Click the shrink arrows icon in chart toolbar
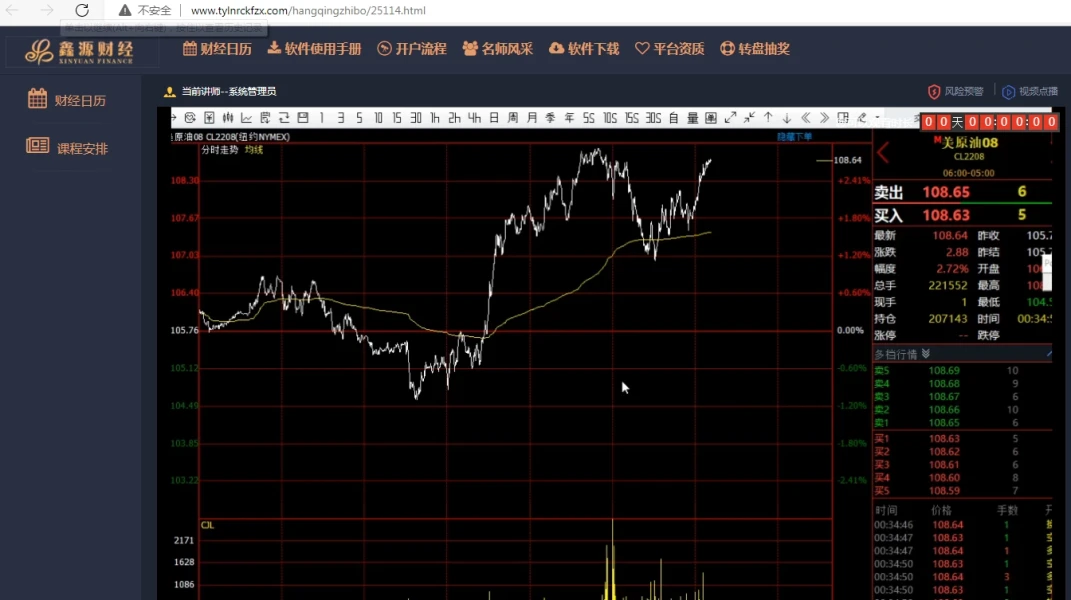Screen dimensions: 1071x600 [x=749, y=118]
